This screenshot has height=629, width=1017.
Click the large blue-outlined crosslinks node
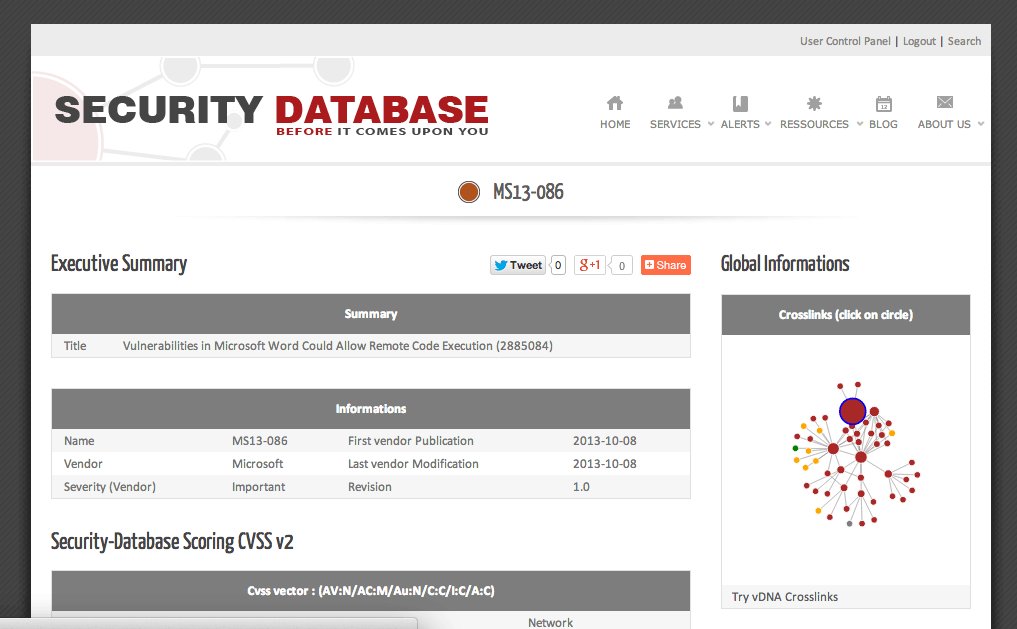click(852, 411)
